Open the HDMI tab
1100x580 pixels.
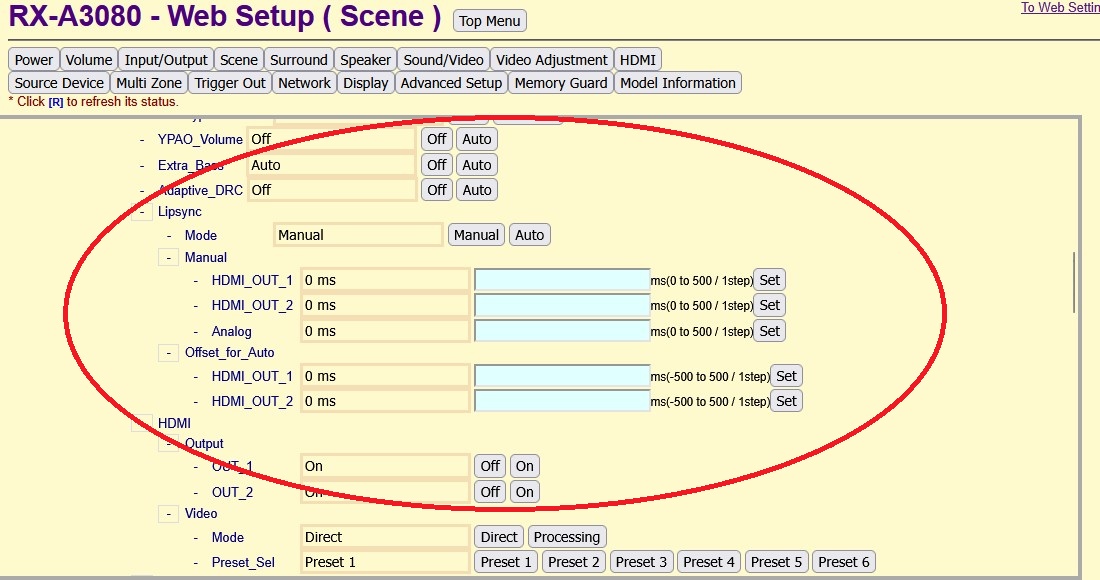[638, 60]
